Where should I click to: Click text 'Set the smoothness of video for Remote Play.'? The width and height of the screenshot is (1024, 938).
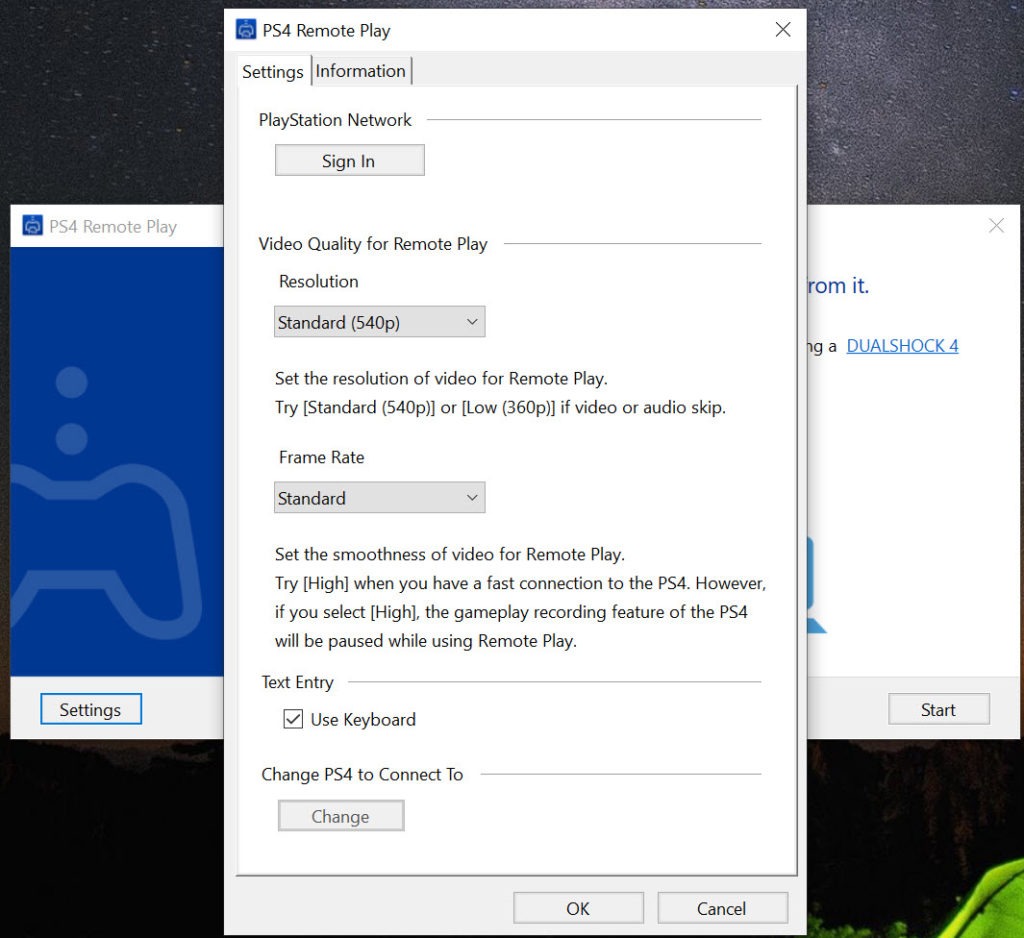tap(450, 555)
